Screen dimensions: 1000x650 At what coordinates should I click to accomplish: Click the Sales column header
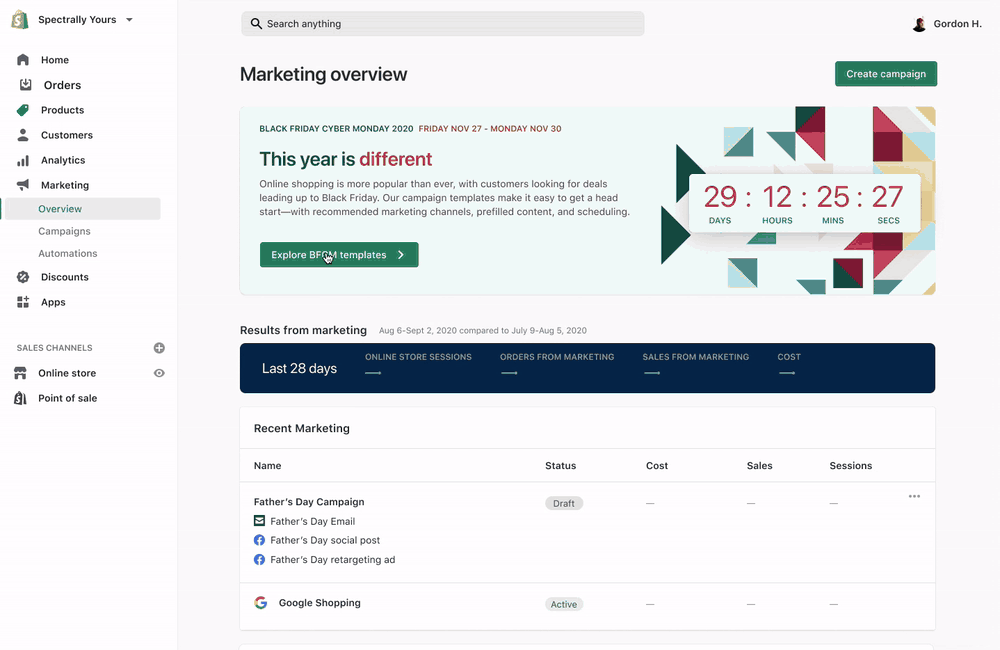(x=760, y=466)
